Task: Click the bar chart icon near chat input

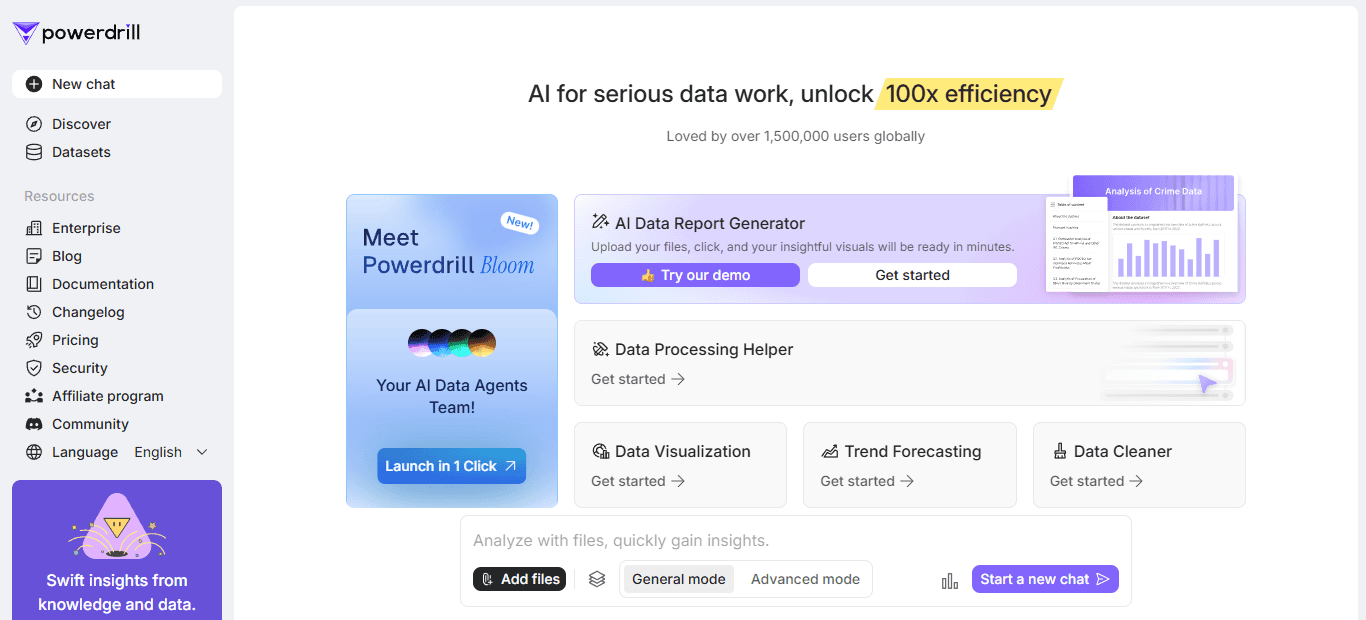Action: (948, 579)
